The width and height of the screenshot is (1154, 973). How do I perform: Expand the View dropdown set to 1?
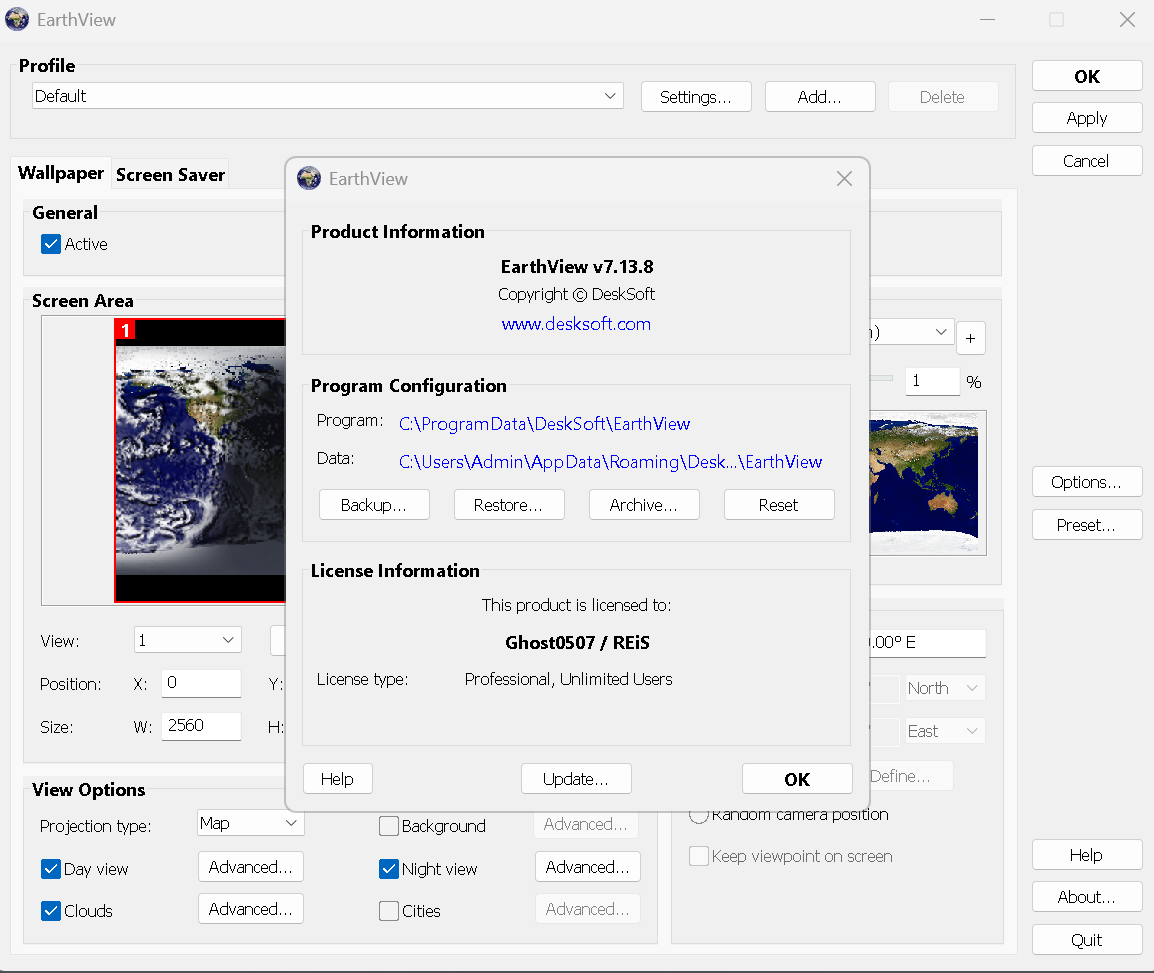coord(188,640)
